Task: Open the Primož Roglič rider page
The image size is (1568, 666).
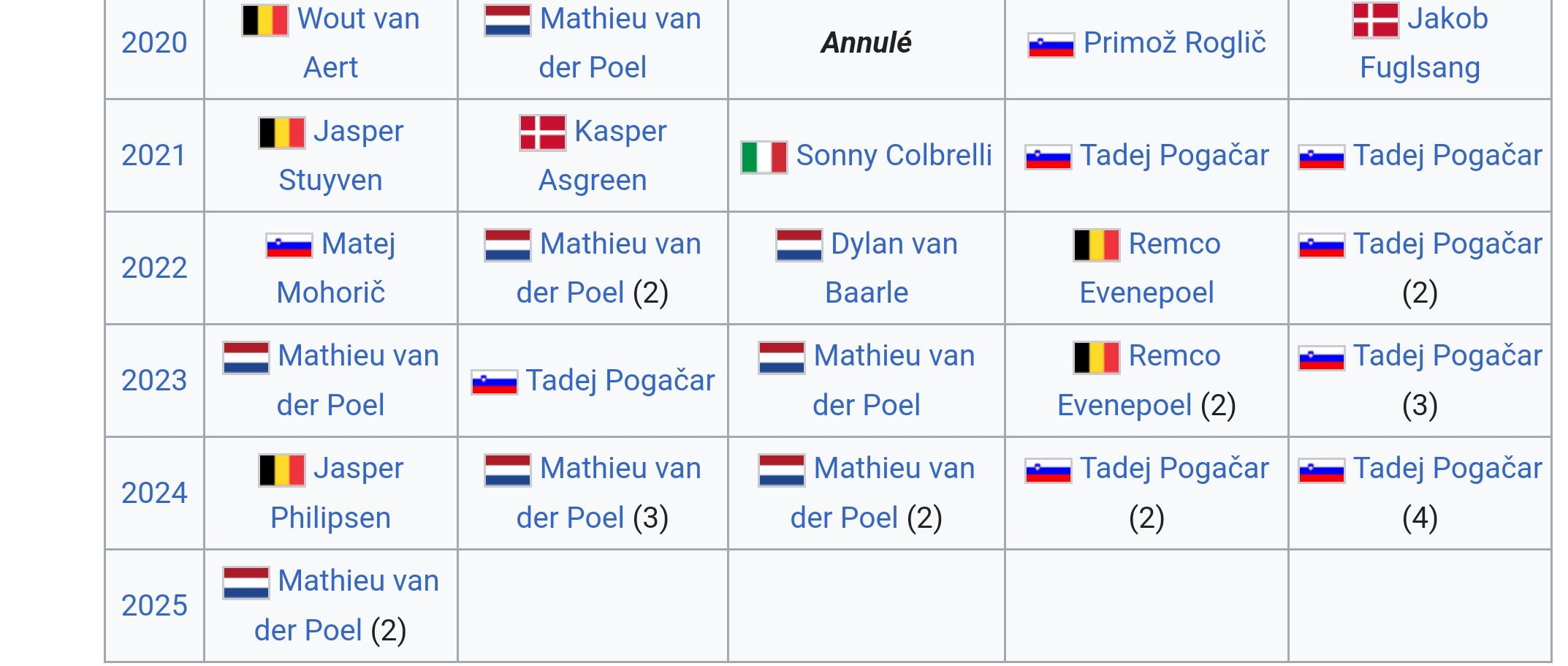Action: [x=1174, y=43]
